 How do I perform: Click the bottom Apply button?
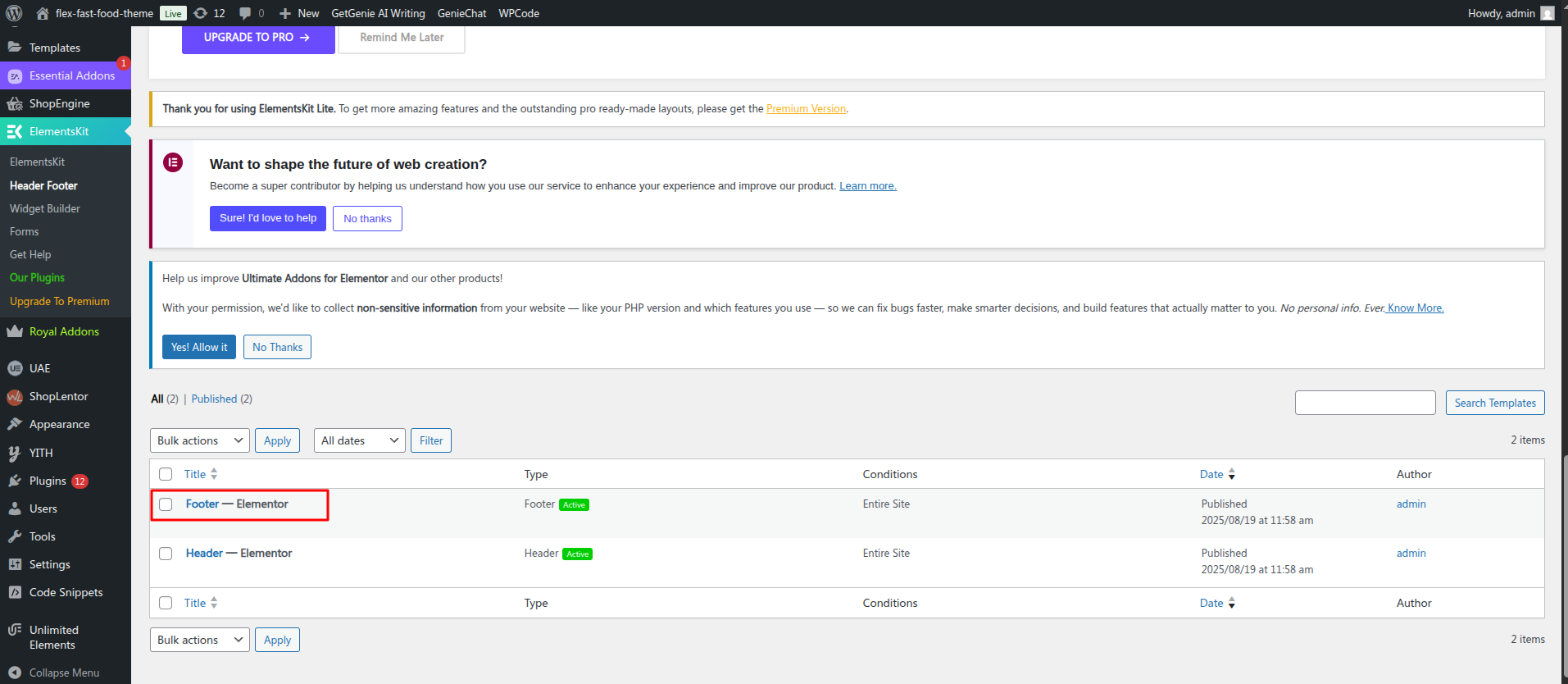coord(277,640)
